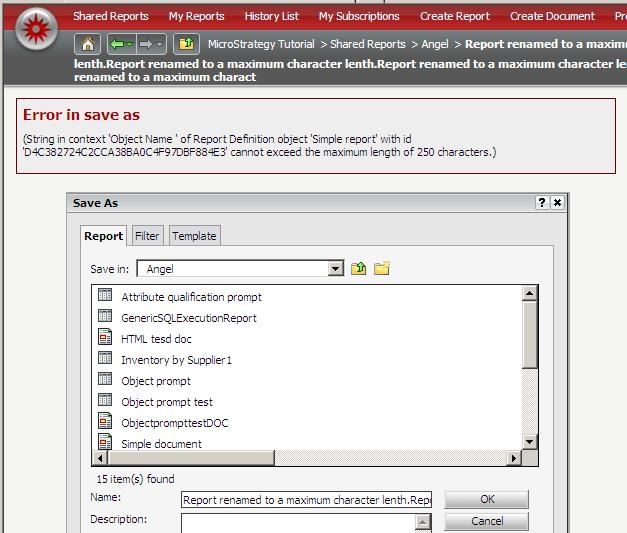Click the vertical scrollbar thumb in file list
This screenshot has height=533, width=627.
530,335
